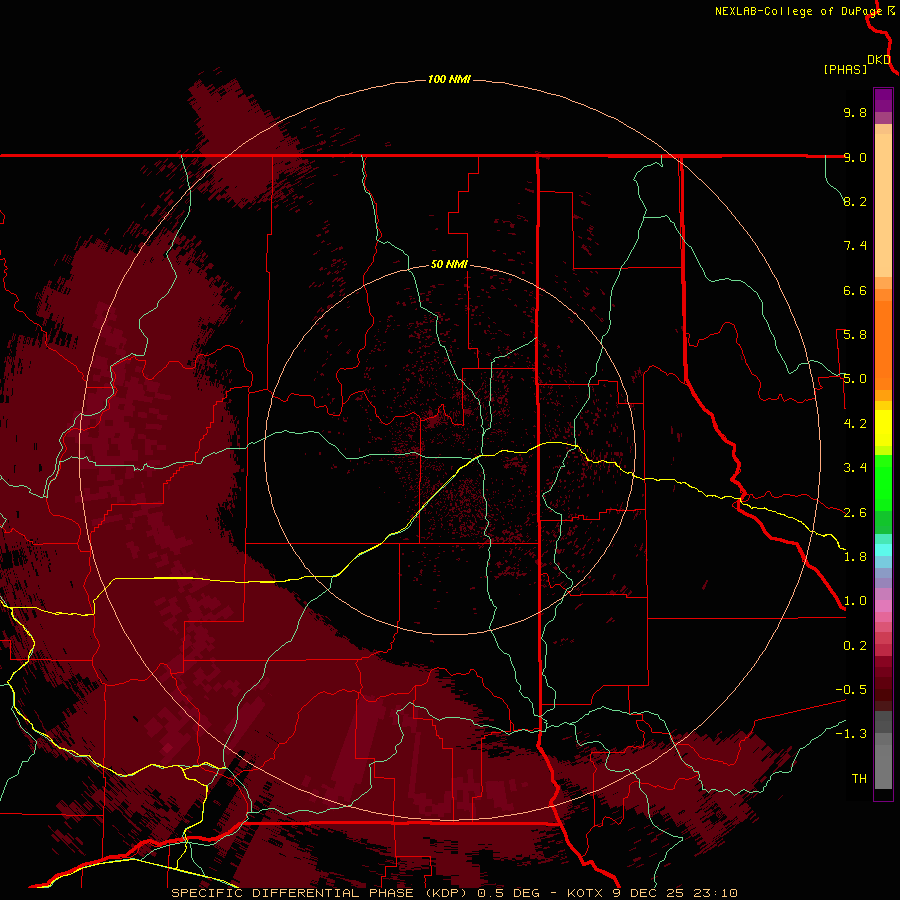Viewport: 900px width, 900px height.
Task: Click the 9.0 scale value
Action: click(x=855, y=157)
